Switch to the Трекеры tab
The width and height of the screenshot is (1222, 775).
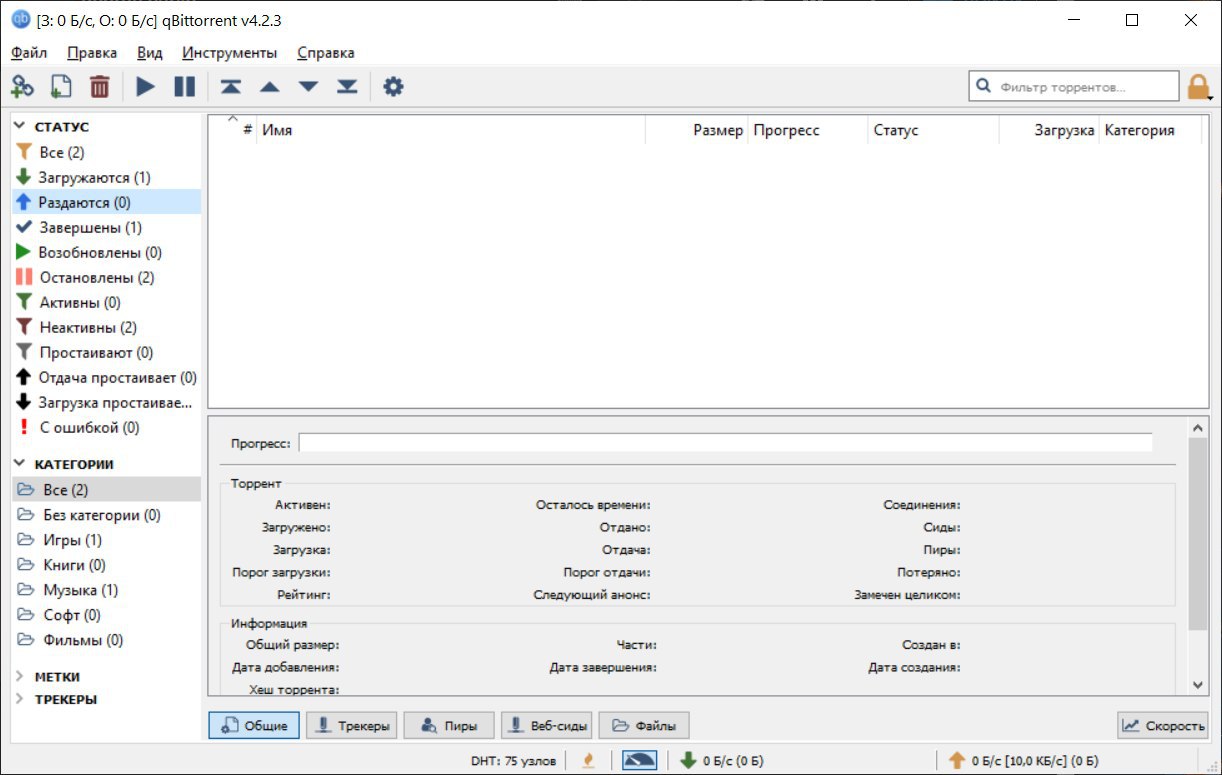[351, 726]
